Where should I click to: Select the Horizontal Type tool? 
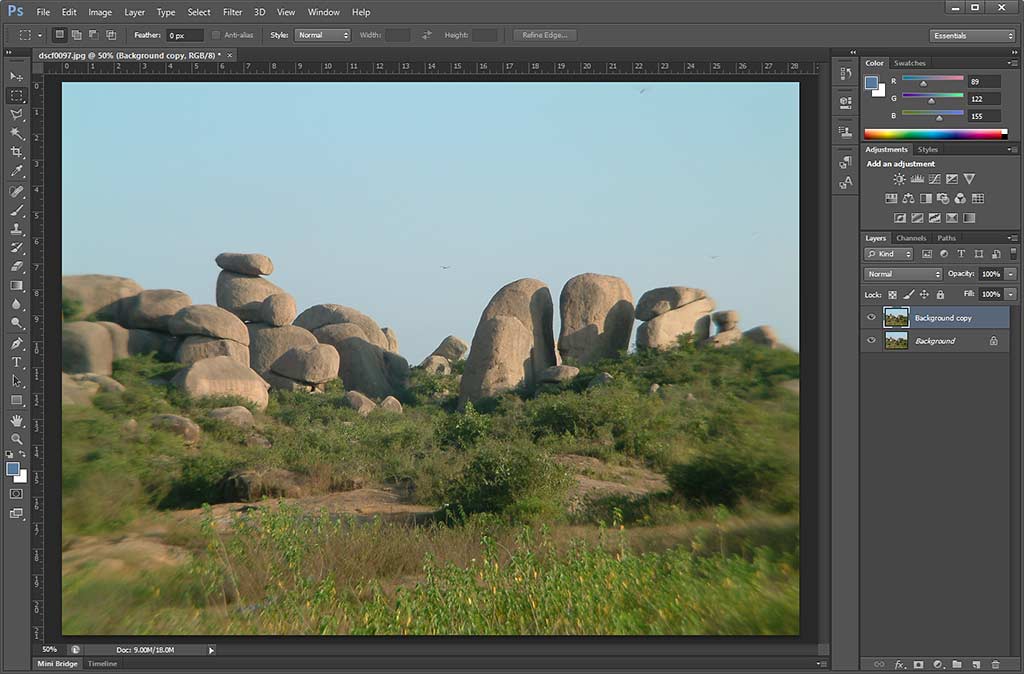[16, 362]
